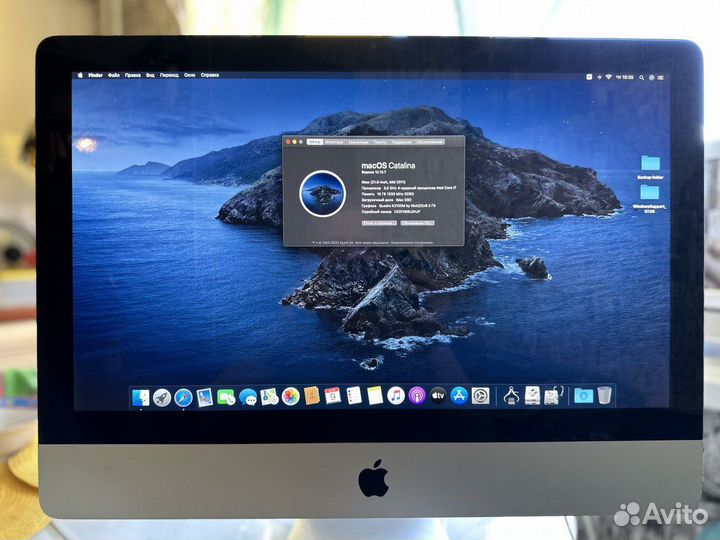Click the macOS Catalina title text
720x540 pixels.
(388, 165)
